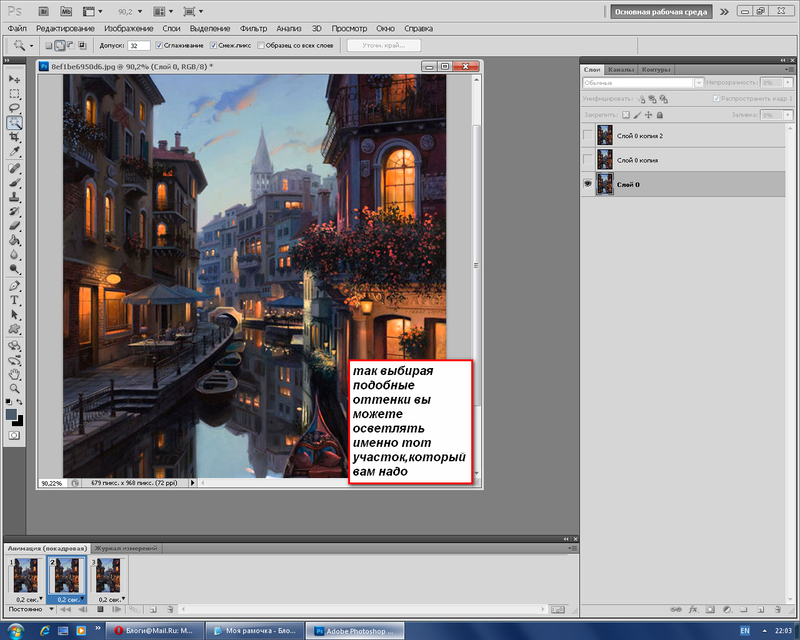Select the Dodge tool
800x640 pixels.
(14, 269)
